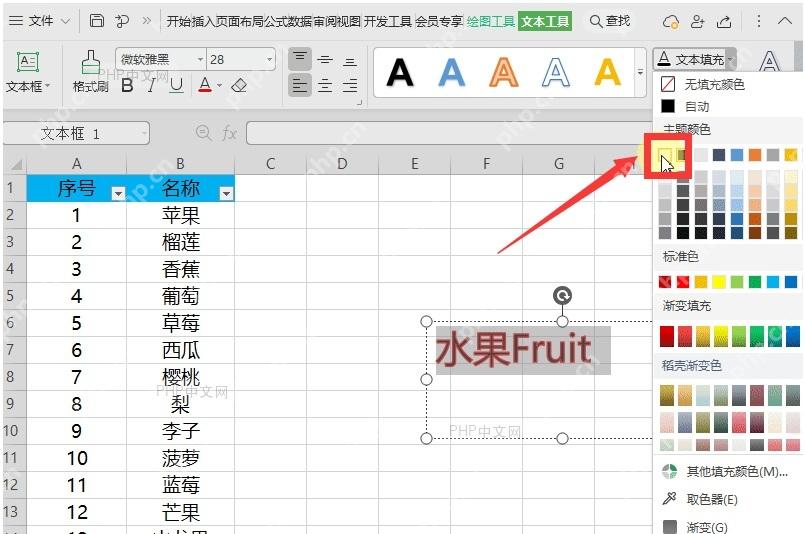Choose the blue outline A WordArt style

coord(555,72)
